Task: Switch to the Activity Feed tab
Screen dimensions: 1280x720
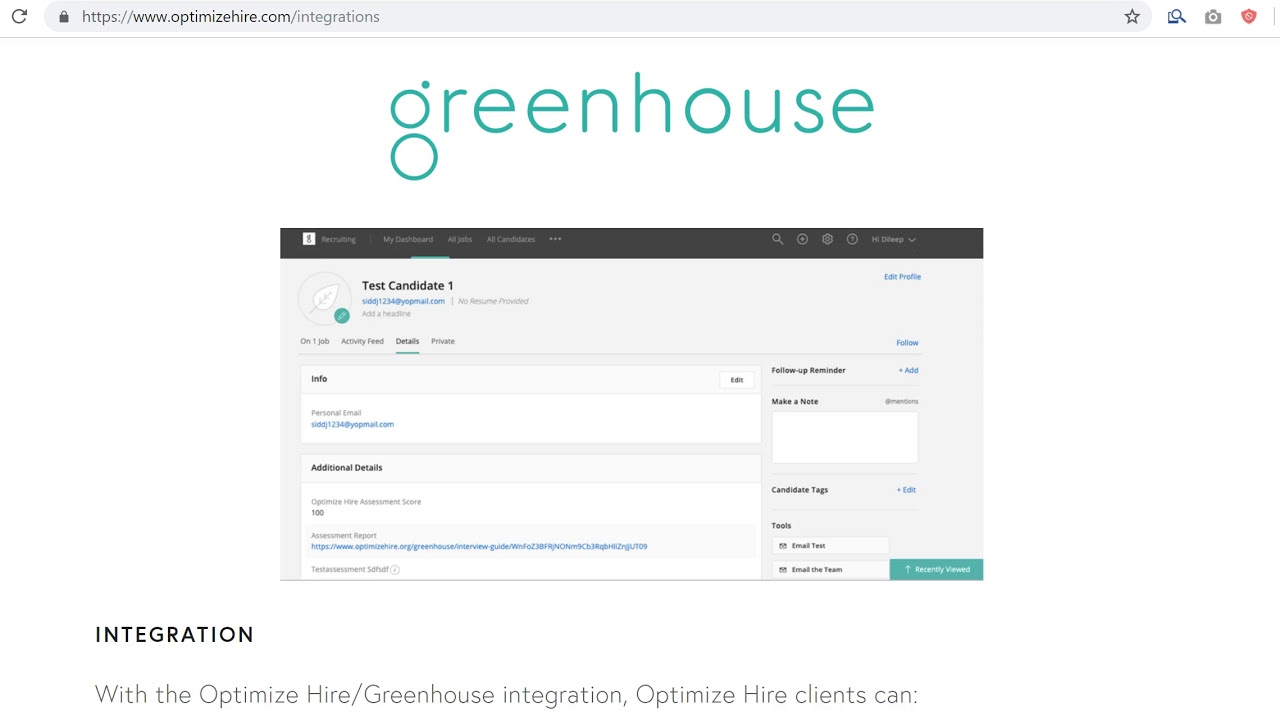Action: point(362,341)
